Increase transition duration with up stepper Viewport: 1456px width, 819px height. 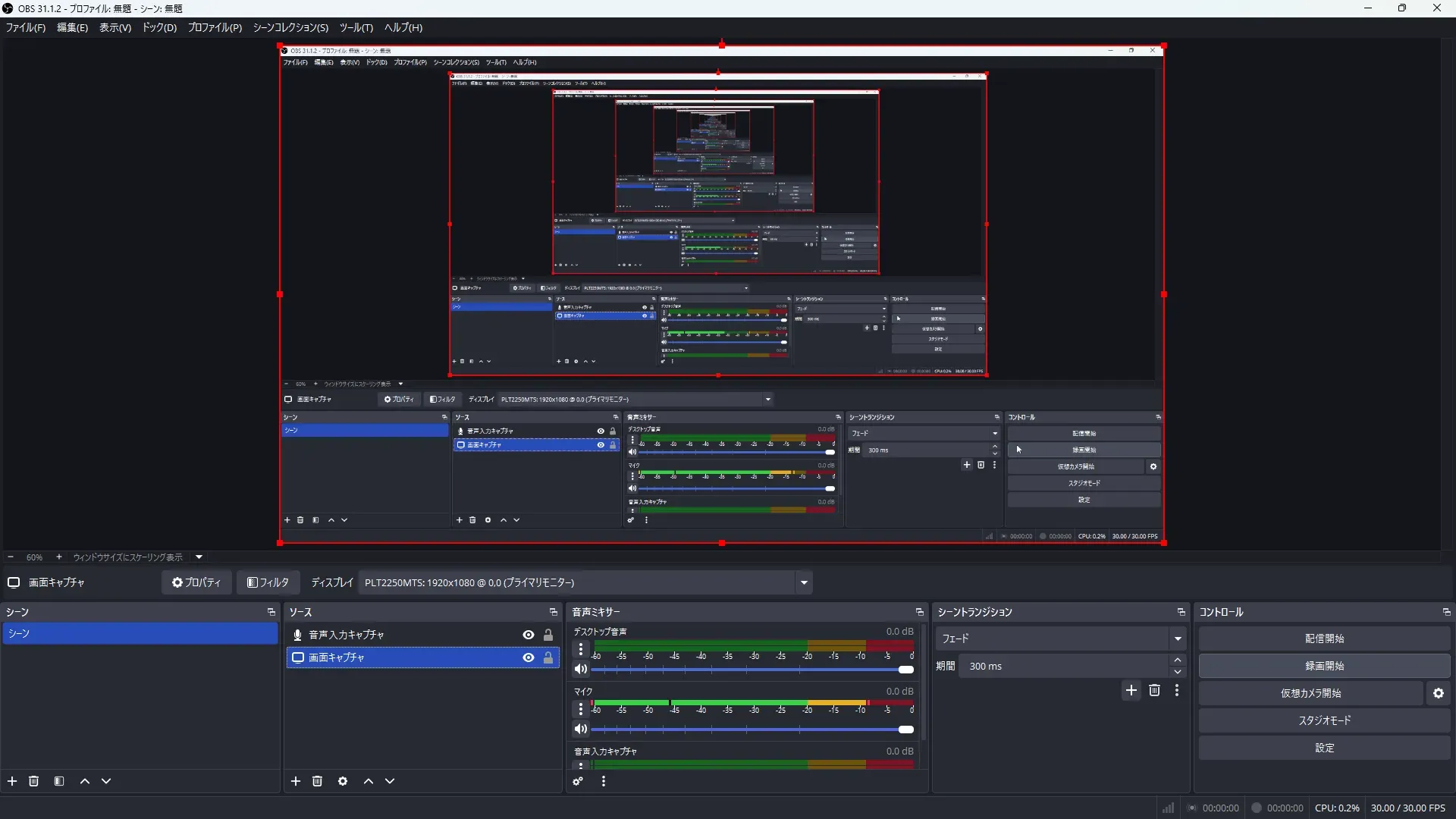tap(1178, 660)
